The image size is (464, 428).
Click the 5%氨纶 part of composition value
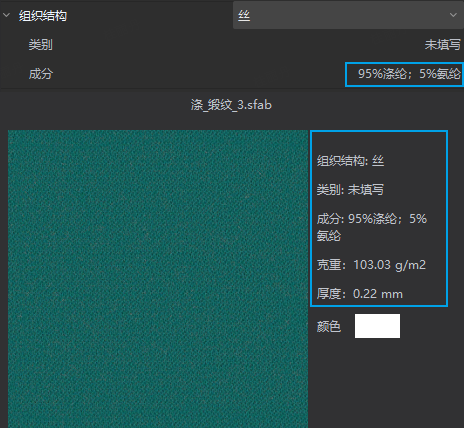pos(440,74)
